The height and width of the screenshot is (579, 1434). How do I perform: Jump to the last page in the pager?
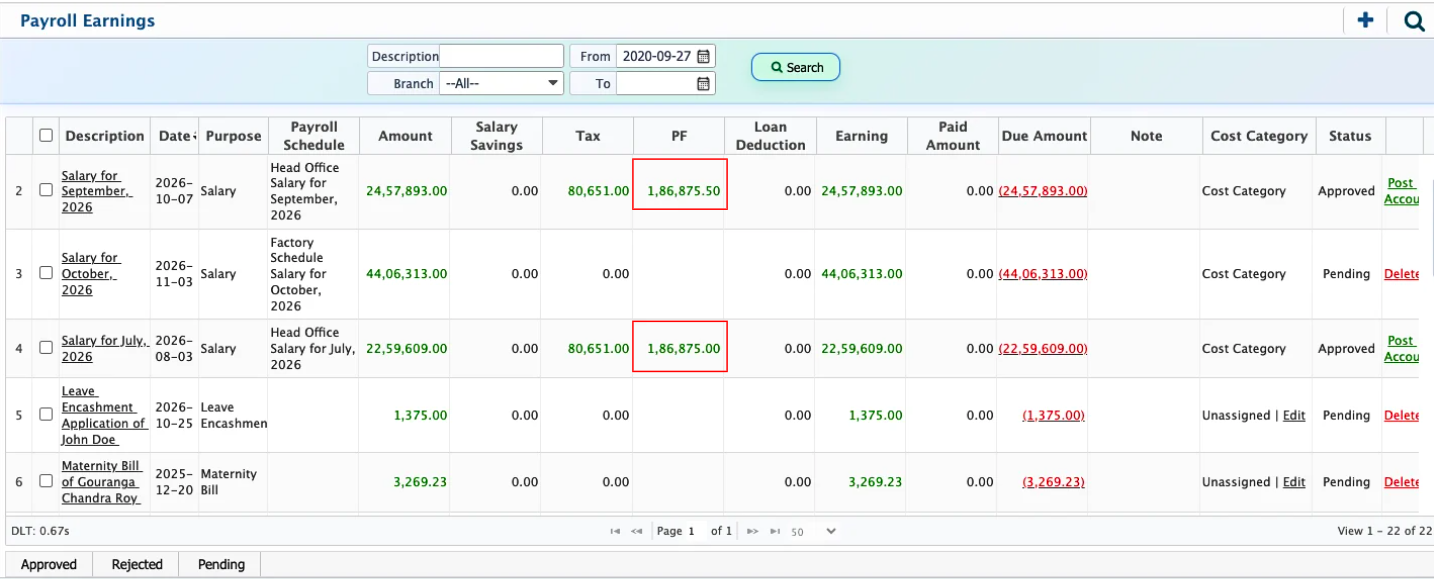pyautogui.click(x=774, y=531)
